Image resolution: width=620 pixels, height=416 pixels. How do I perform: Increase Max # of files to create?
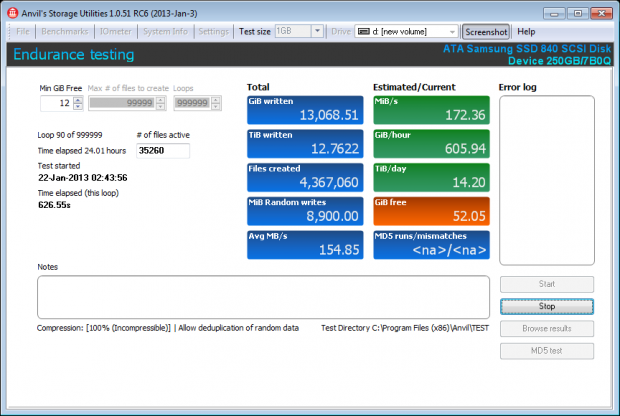(161, 100)
